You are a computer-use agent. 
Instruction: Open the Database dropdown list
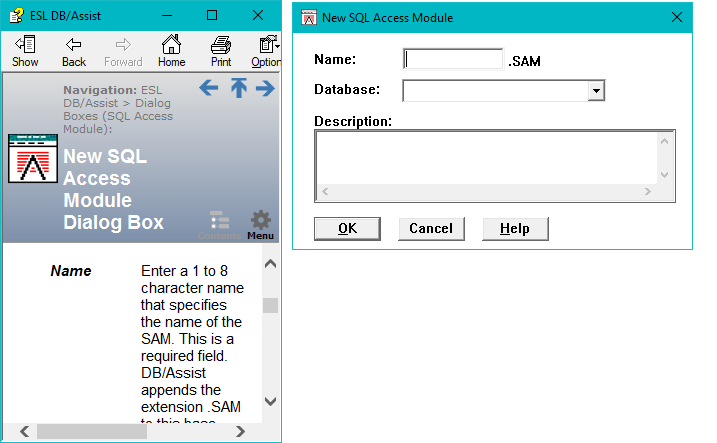596,91
